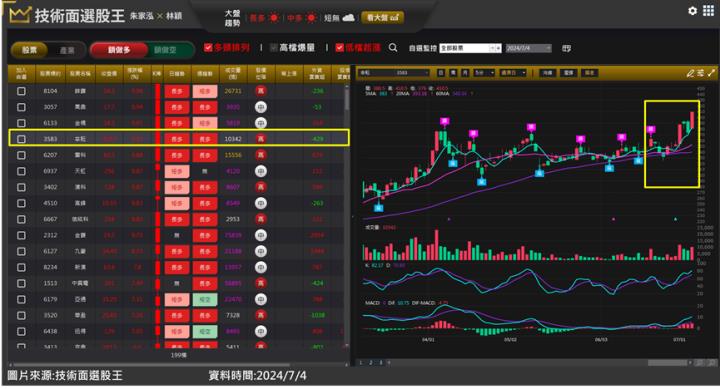This screenshot has height=389, width=720.
Task: Expand the chart to fullscreen
Action: click(x=711, y=73)
